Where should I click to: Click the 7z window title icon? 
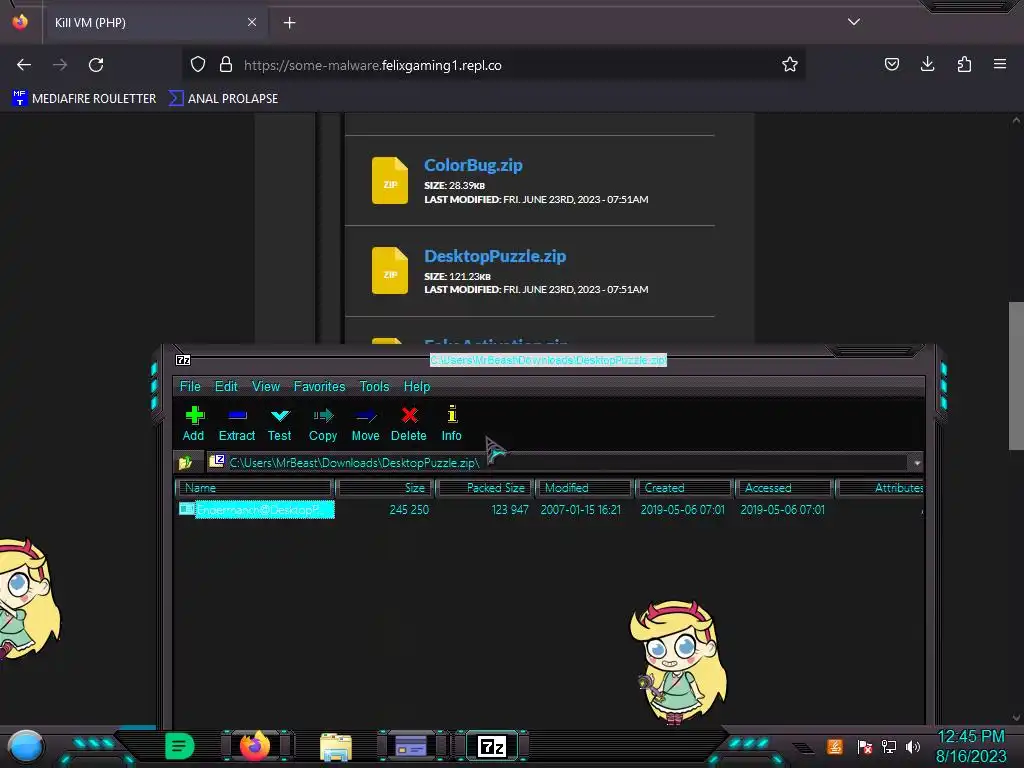click(183, 360)
